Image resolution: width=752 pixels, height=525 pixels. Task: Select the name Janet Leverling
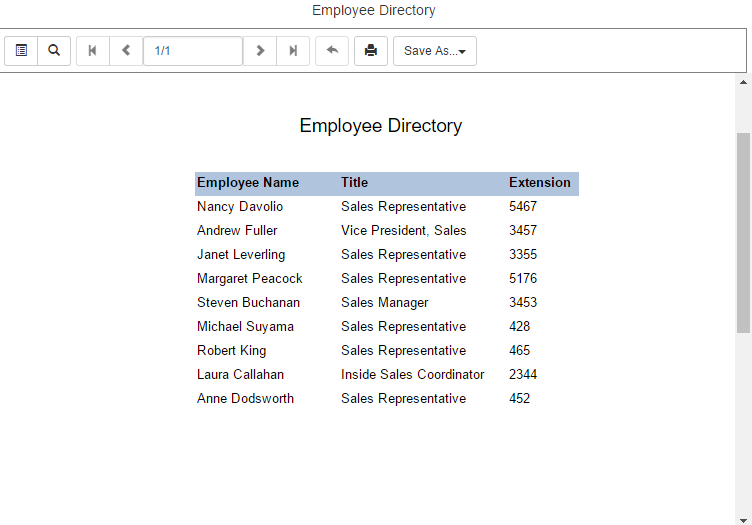[241, 255]
